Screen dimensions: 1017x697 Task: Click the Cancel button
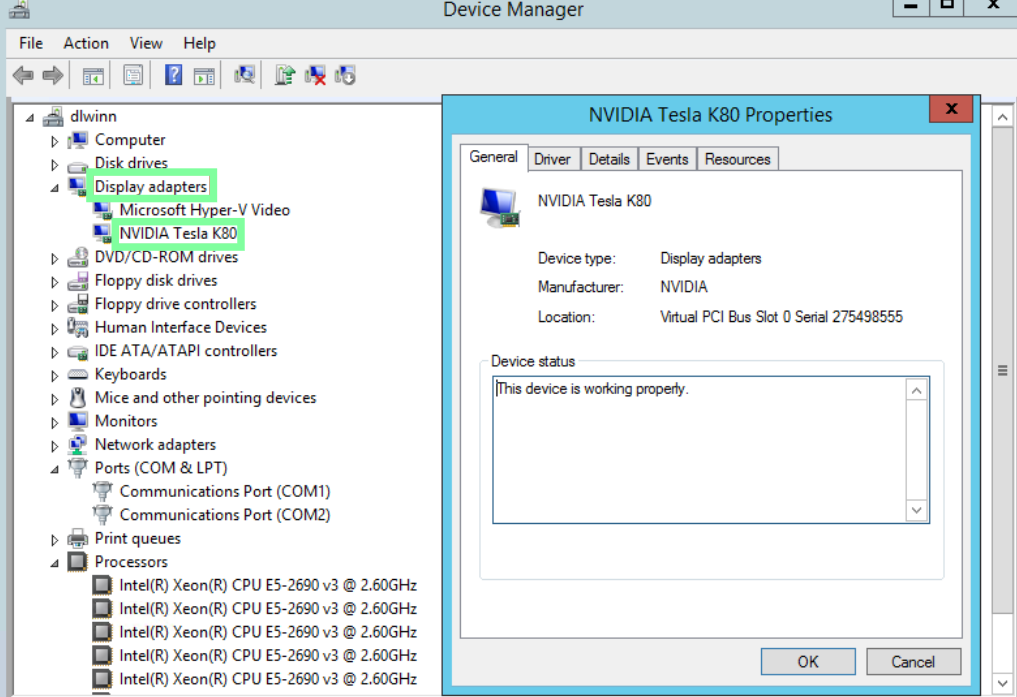pyautogui.click(x=912, y=661)
